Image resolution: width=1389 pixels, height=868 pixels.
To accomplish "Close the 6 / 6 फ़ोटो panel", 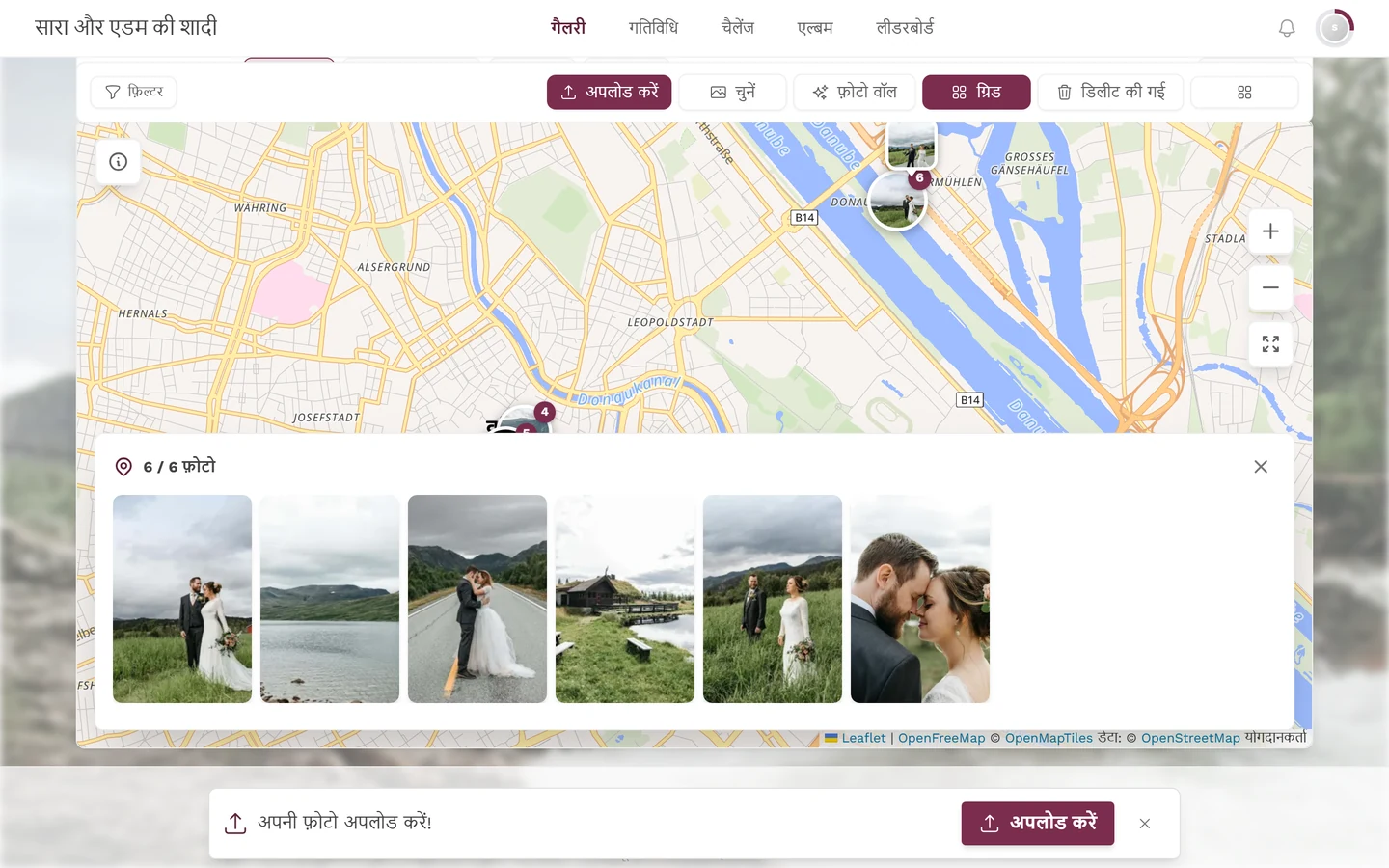I will [x=1261, y=467].
